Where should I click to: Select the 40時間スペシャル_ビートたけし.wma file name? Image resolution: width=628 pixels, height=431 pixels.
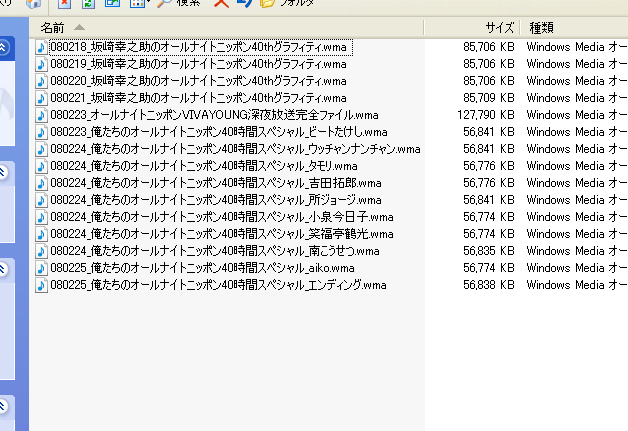click(219, 132)
